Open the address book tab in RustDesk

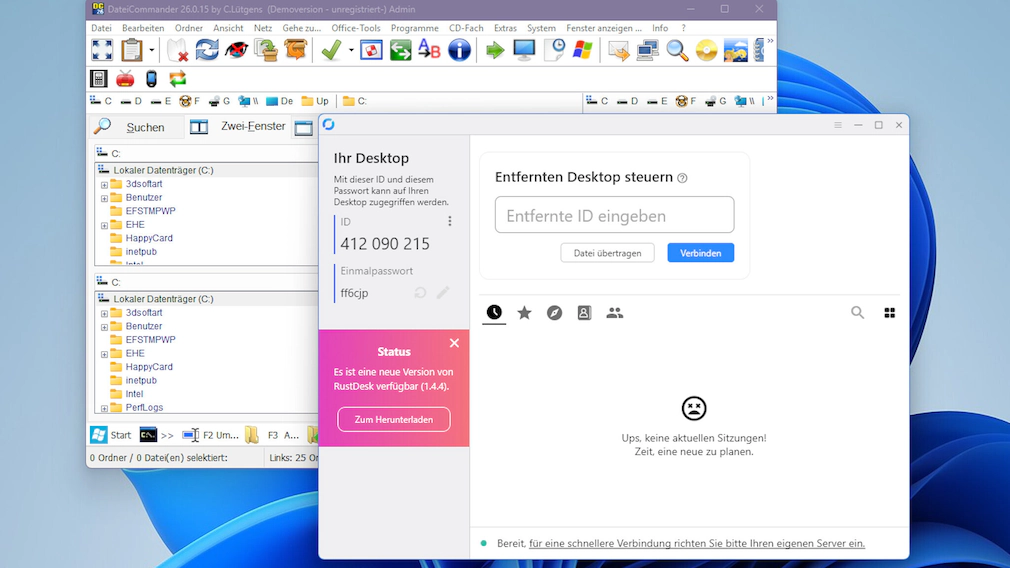584,313
